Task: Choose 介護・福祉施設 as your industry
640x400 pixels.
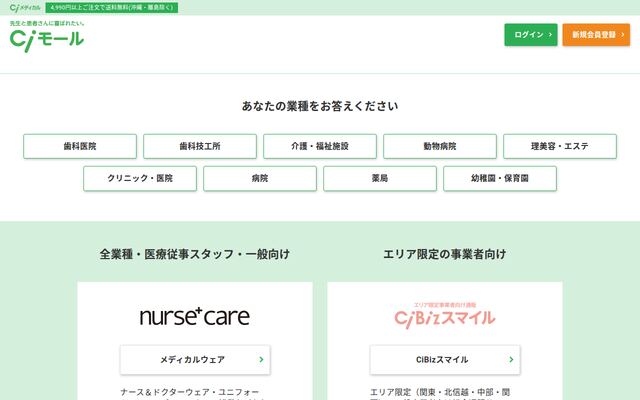Action: (320, 146)
